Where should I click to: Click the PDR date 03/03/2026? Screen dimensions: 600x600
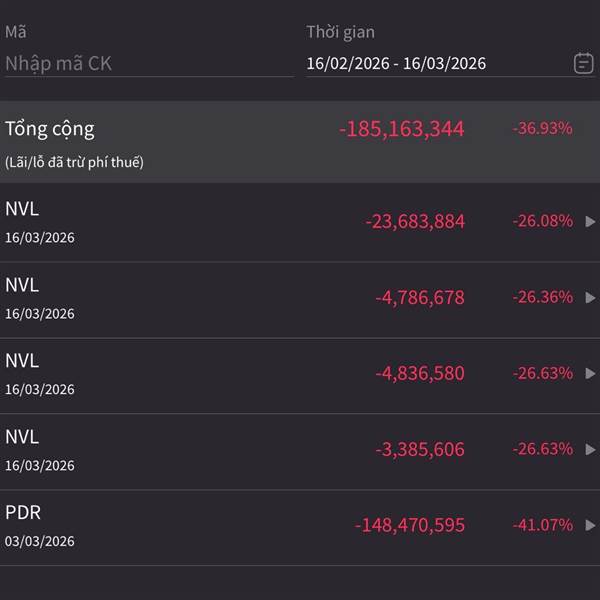[40, 541]
